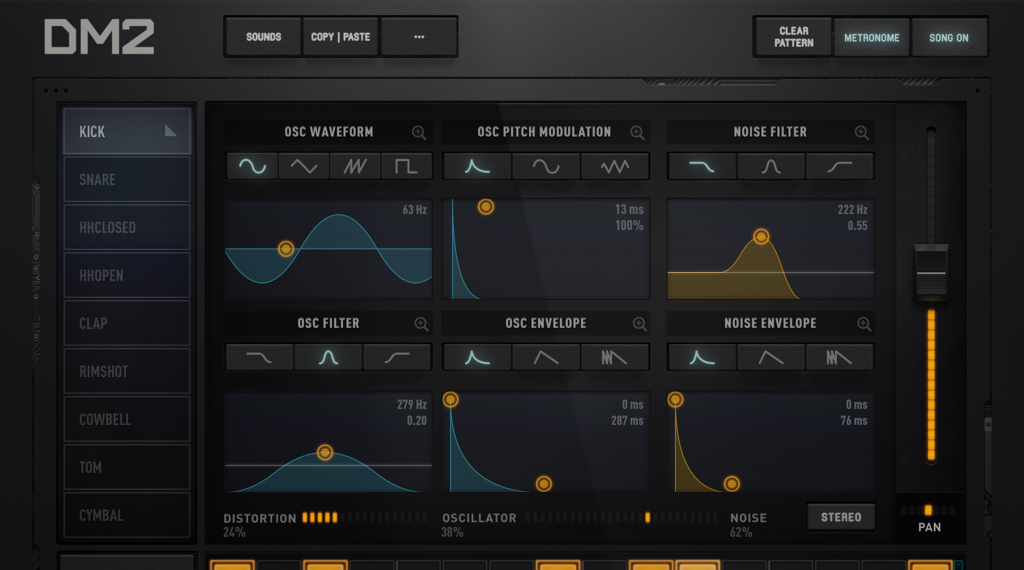1024x570 pixels.
Task: Open the three-dots more options menu
Action: click(x=419, y=37)
